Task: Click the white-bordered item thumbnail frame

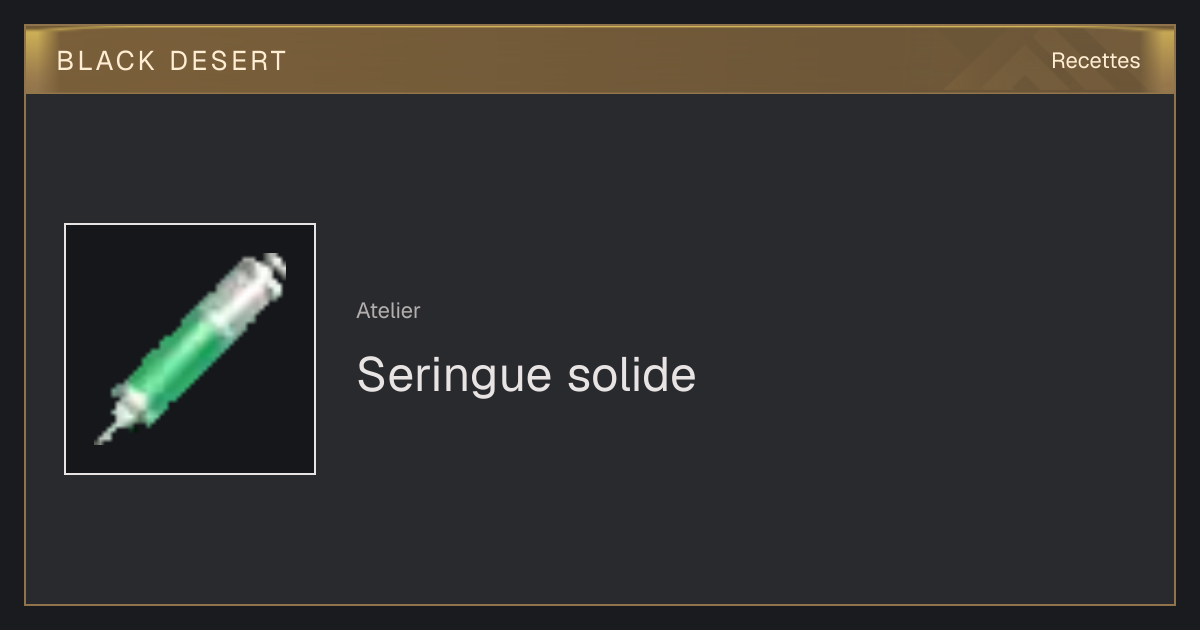Action: [x=190, y=349]
